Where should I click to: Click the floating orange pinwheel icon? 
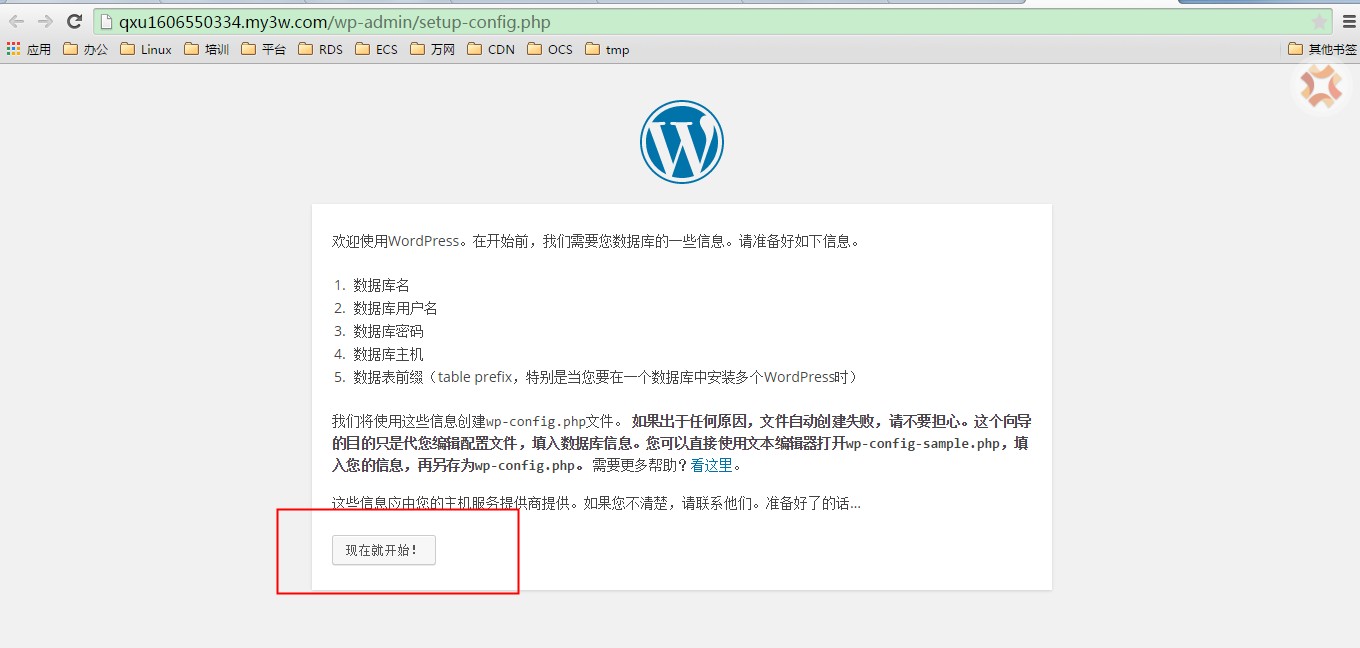1321,87
